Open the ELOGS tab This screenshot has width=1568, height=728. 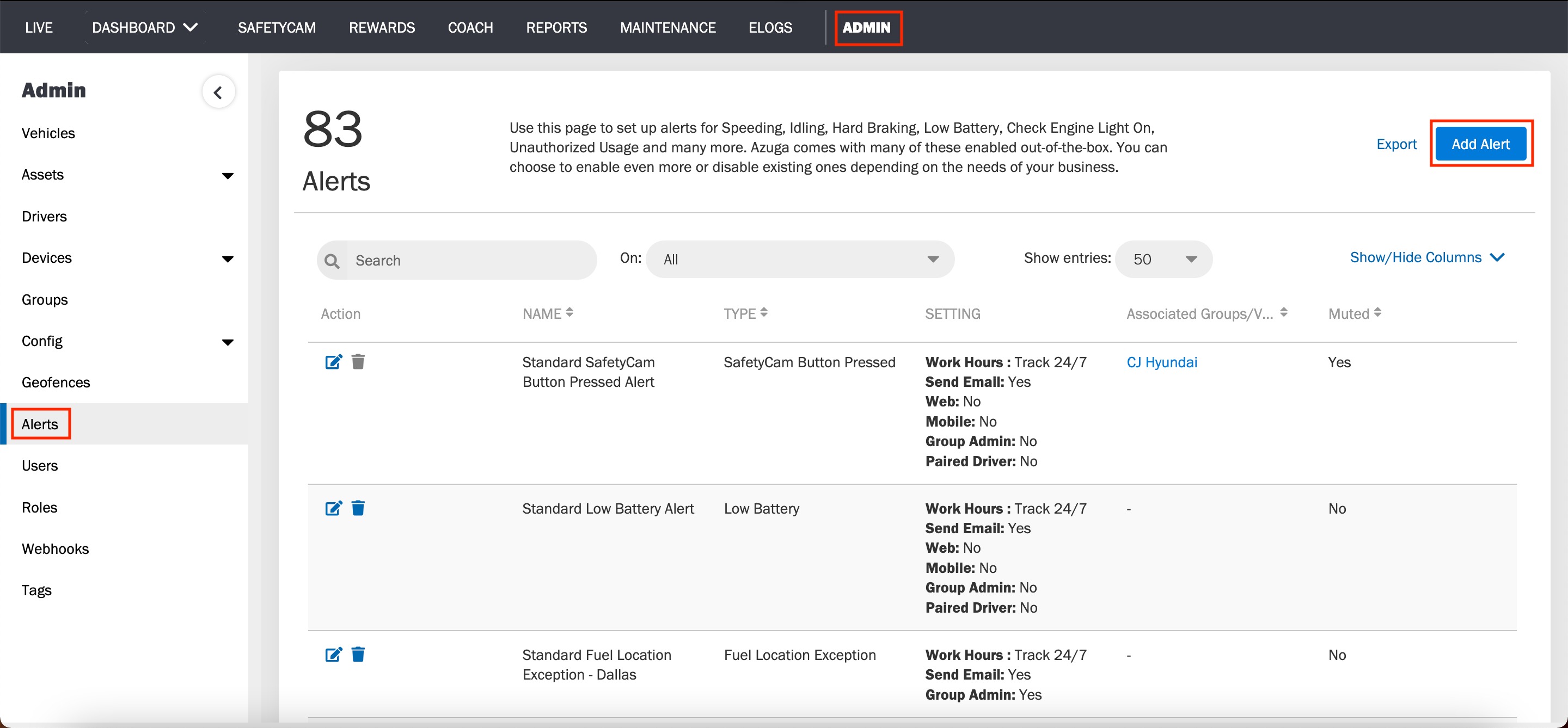coord(770,27)
